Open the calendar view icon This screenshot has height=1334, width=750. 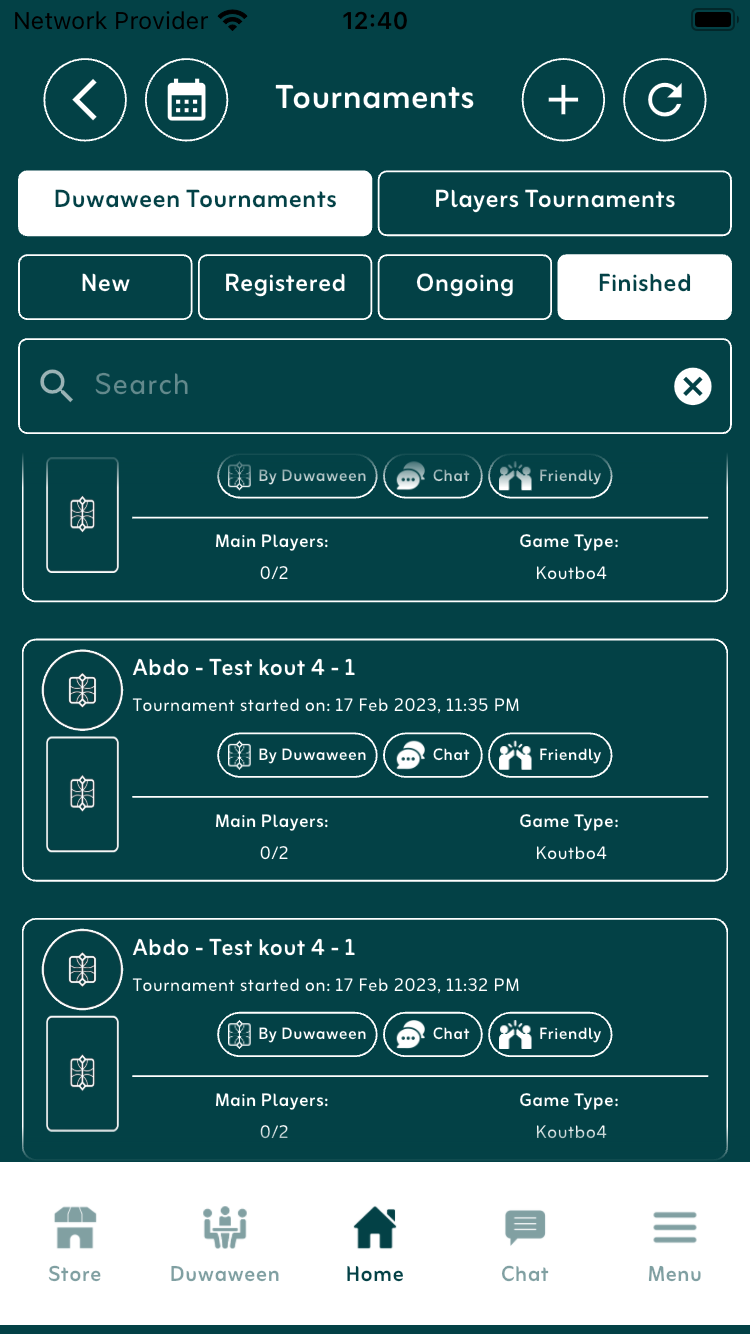187,100
